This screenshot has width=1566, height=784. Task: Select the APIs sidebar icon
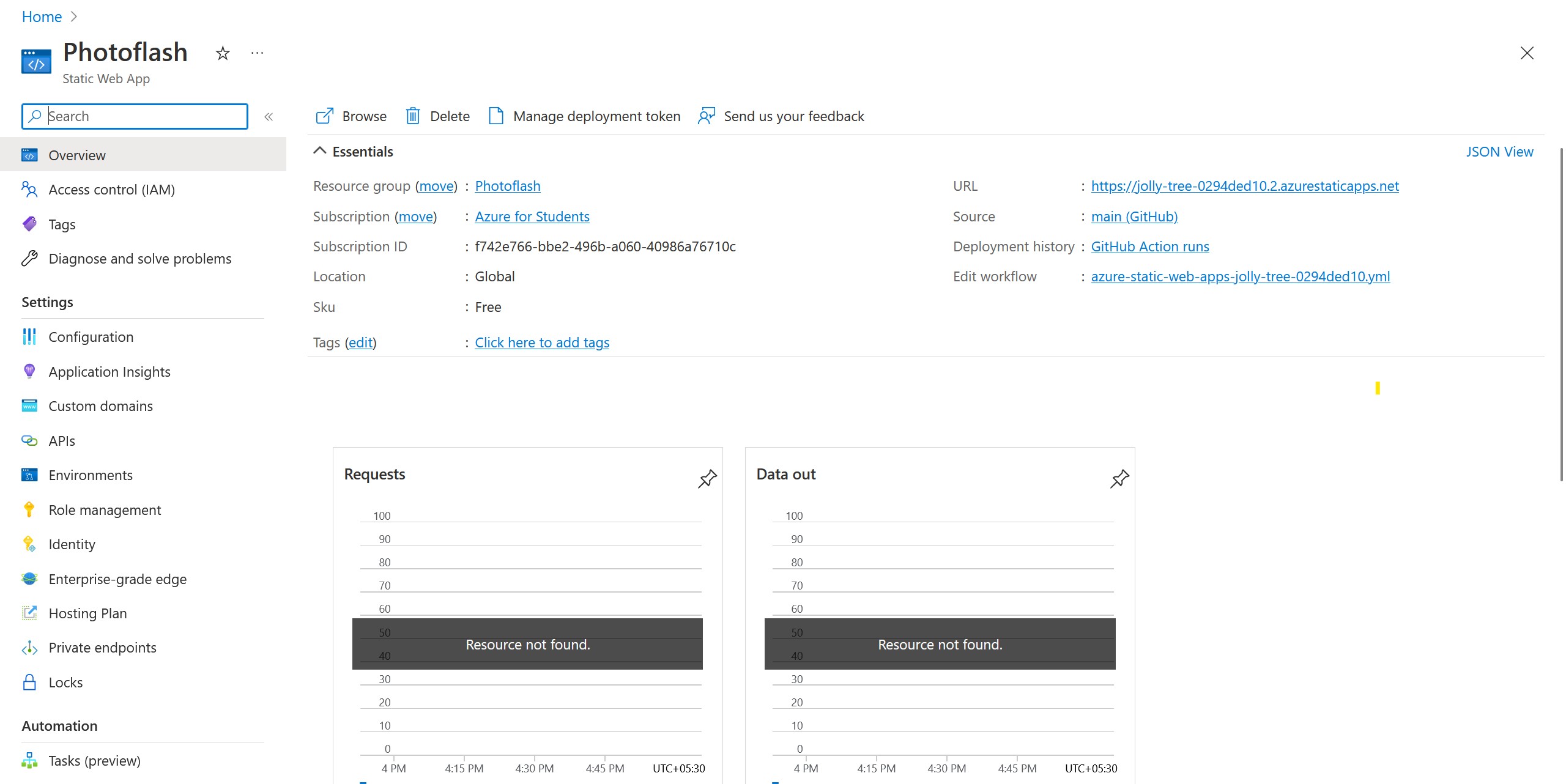[x=29, y=440]
